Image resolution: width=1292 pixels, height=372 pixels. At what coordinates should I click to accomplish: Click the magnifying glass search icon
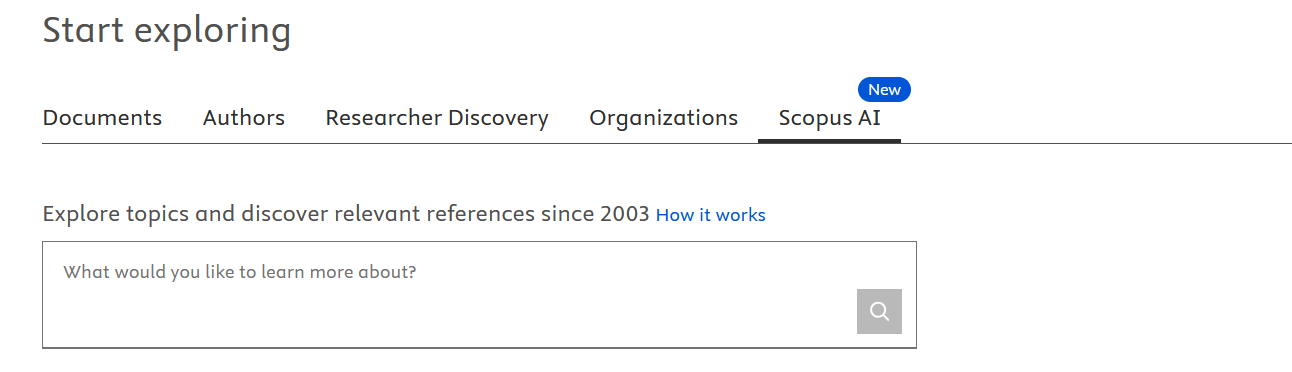tap(879, 311)
